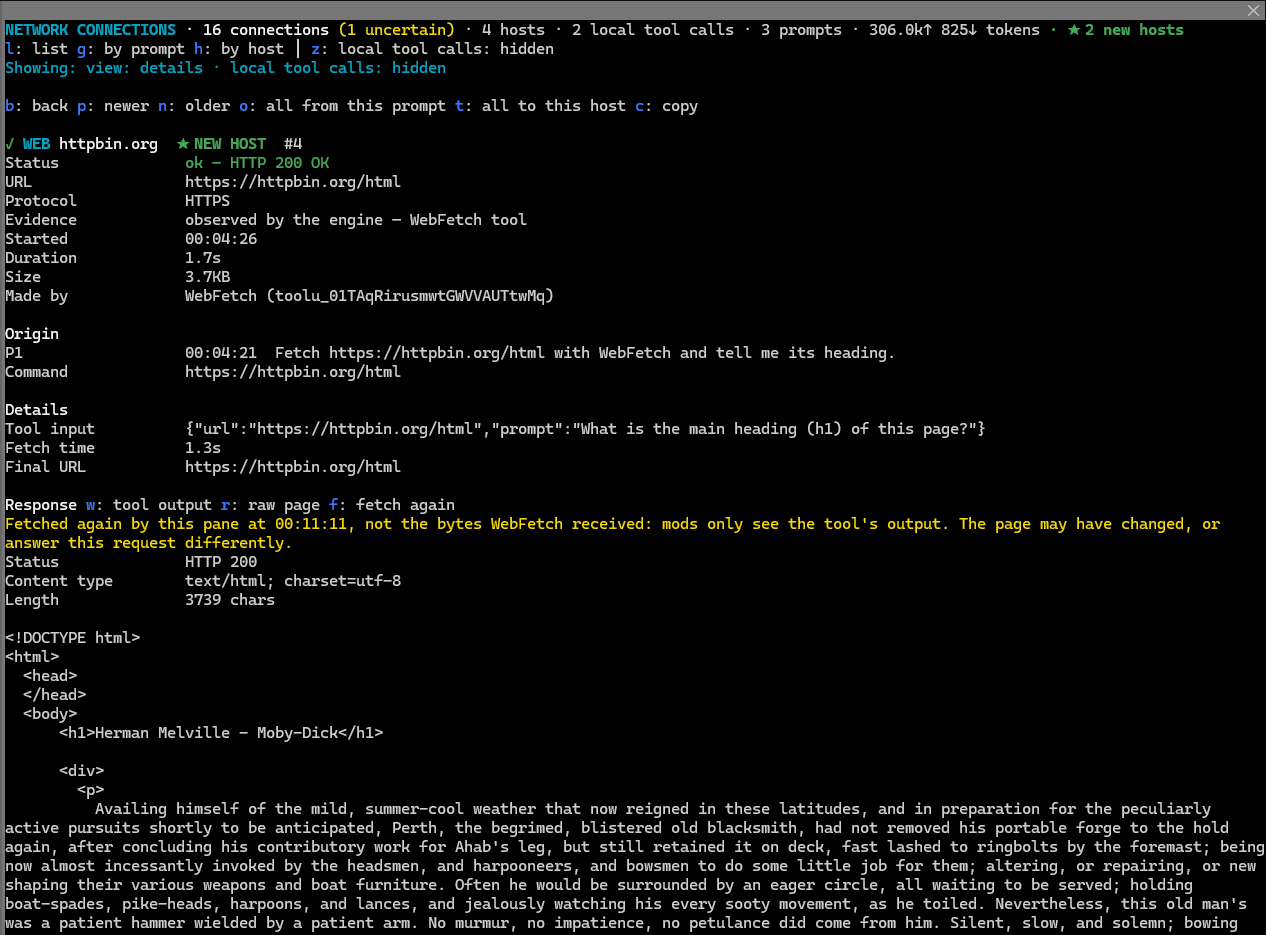Close the pane with the X icon
Image resolution: width=1266 pixels, height=935 pixels.
(x=1254, y=10)
